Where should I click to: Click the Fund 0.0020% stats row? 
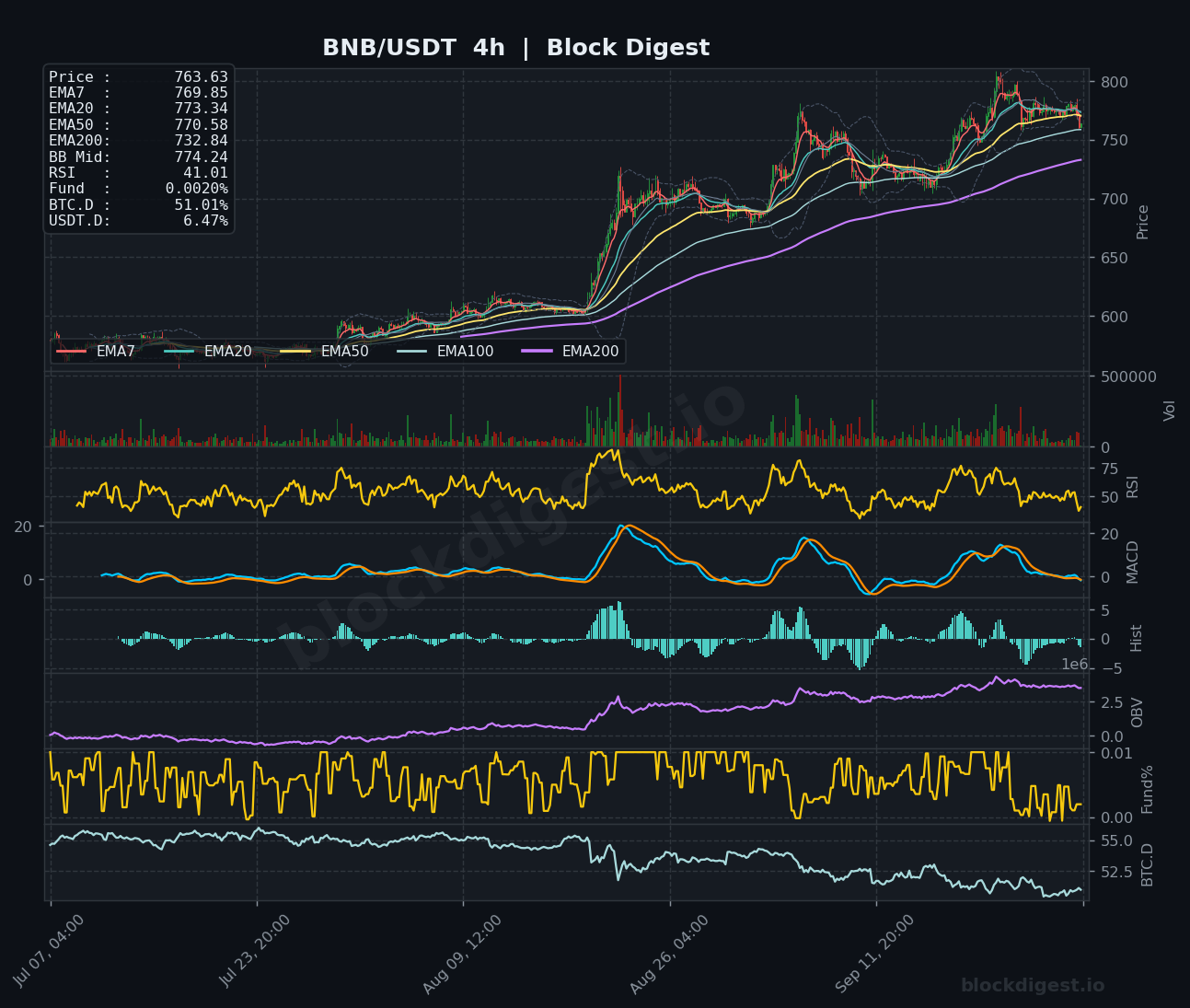click(138, 189)
